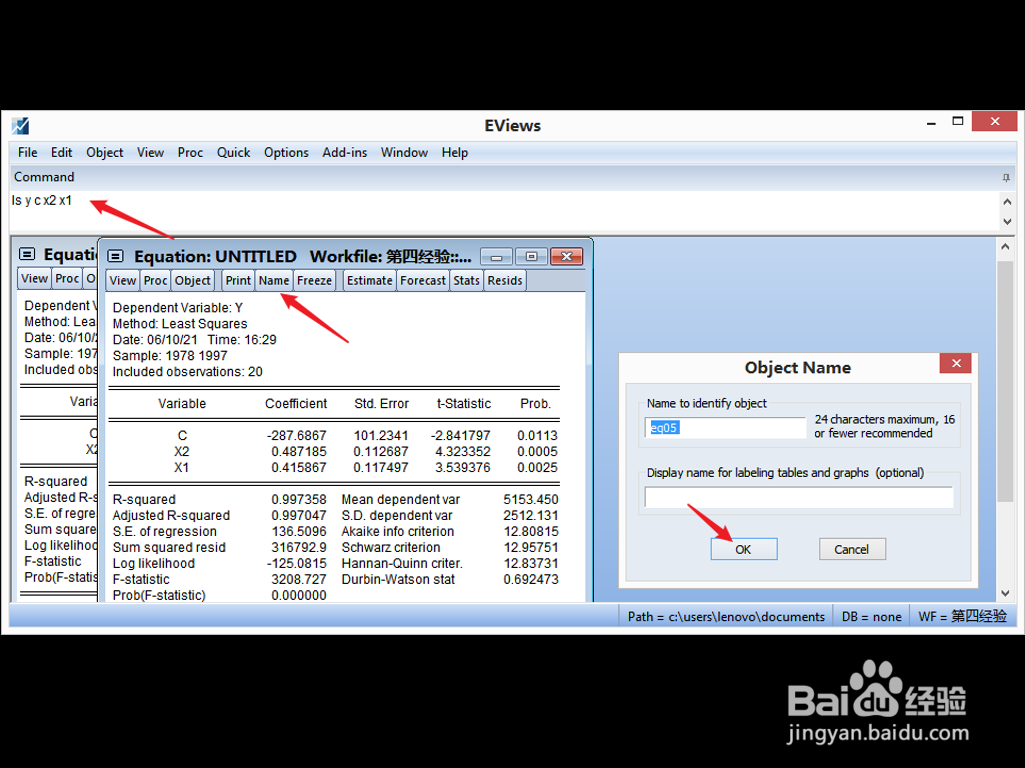Click View in background Equation window
Image resolution: width=1025 pixels, height=768 pixels.
pyautogui.click(x=35, y=278)
